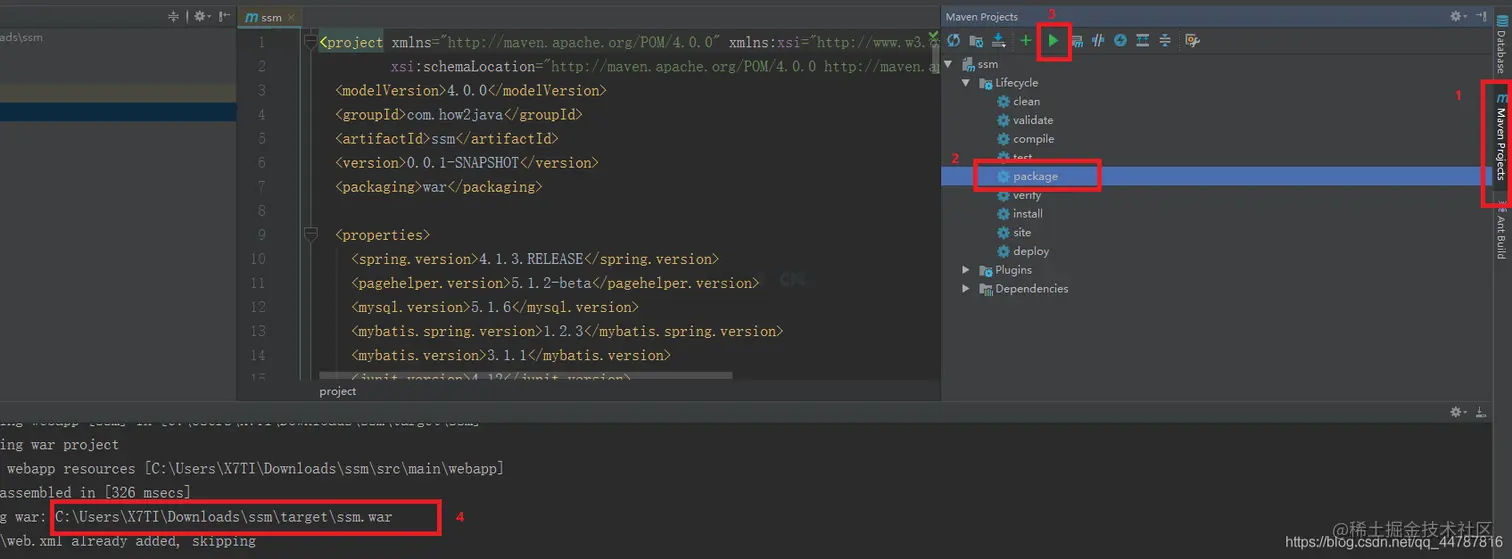The height and width of the screenshot is (559, 1512).
Task: Click line number 7 in gutter
Action: coord(262,187)
